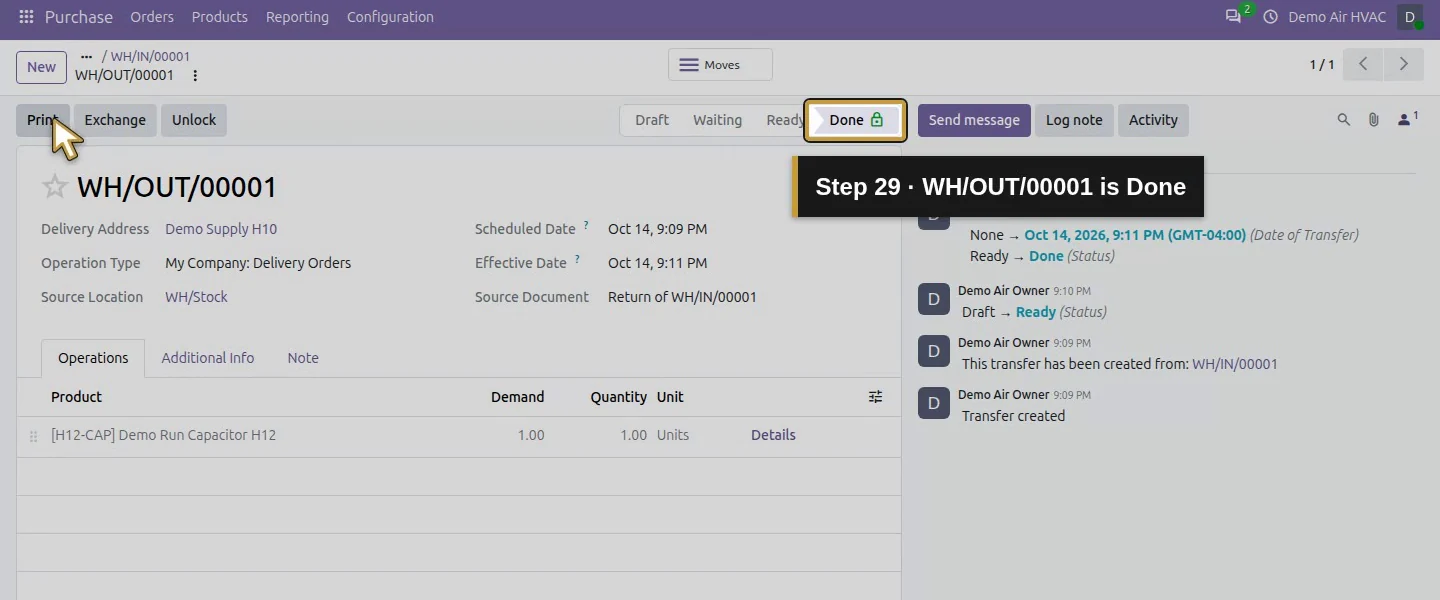Open attachments paperclip icon
1440x600 pixels.
tap(1374, 120)
